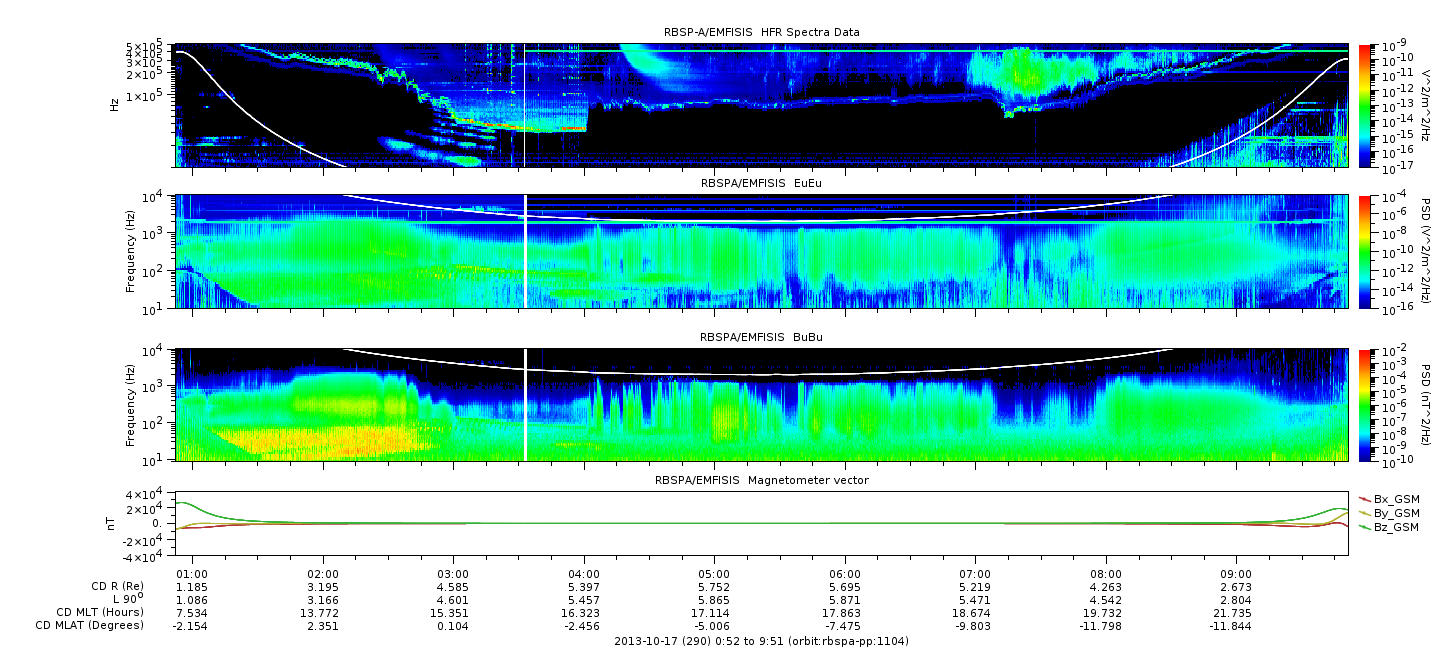Click the 05:00 time tick label

pyautogui.click(x=714, y=573)
